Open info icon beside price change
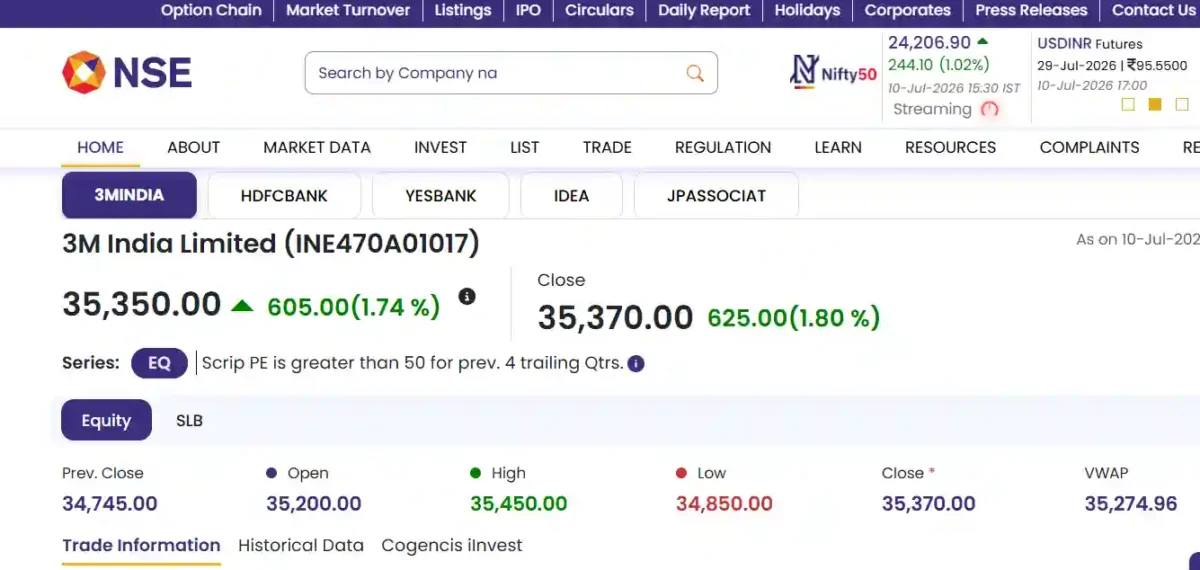The image size is (1200, 570). click(467, 296)
